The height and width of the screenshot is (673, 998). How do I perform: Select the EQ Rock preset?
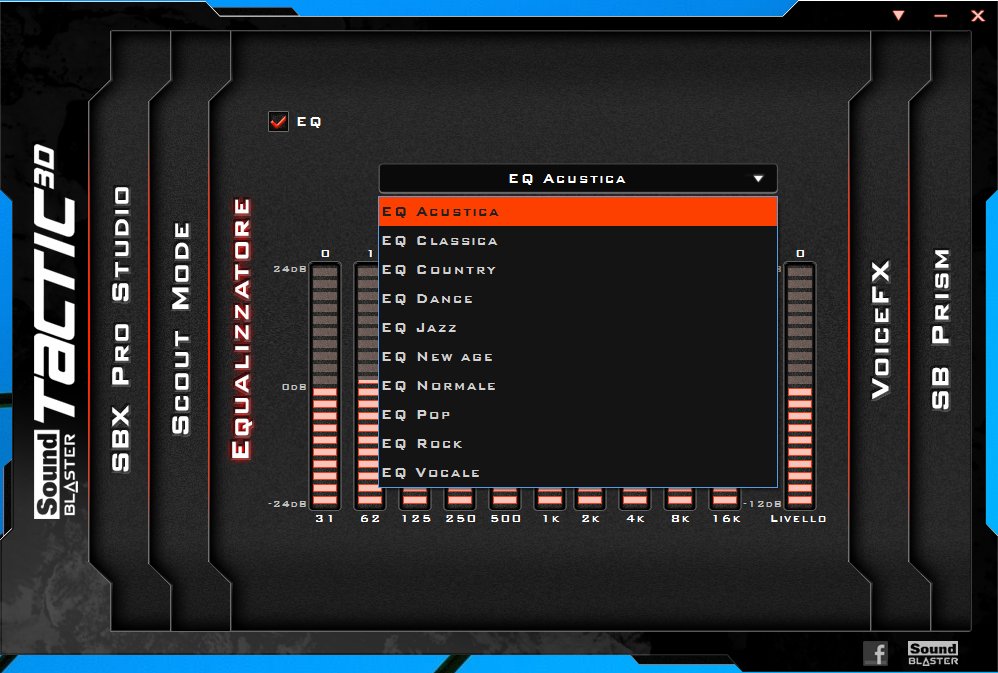578,443
